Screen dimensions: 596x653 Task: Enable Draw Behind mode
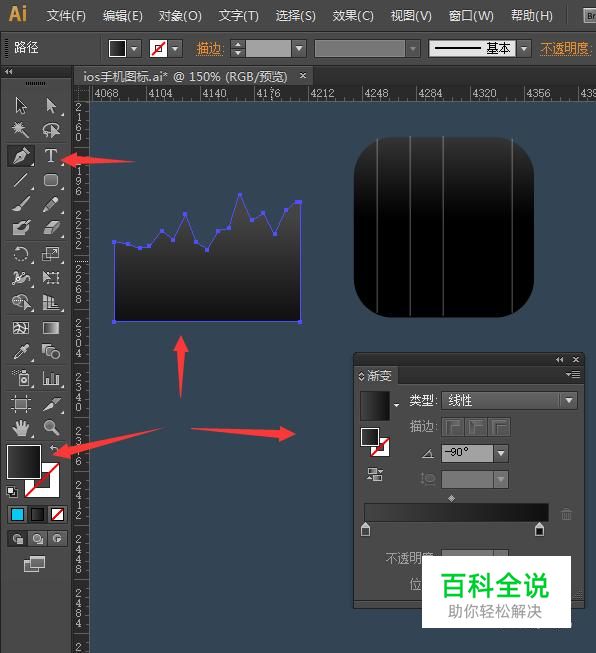tap(37, 539)
